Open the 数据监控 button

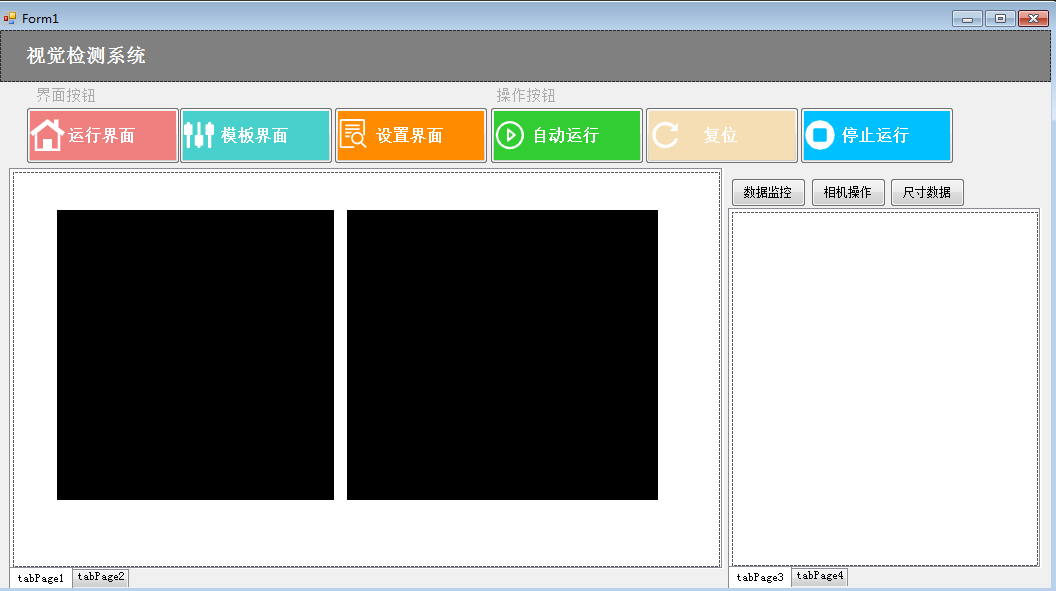click(768, 193)
